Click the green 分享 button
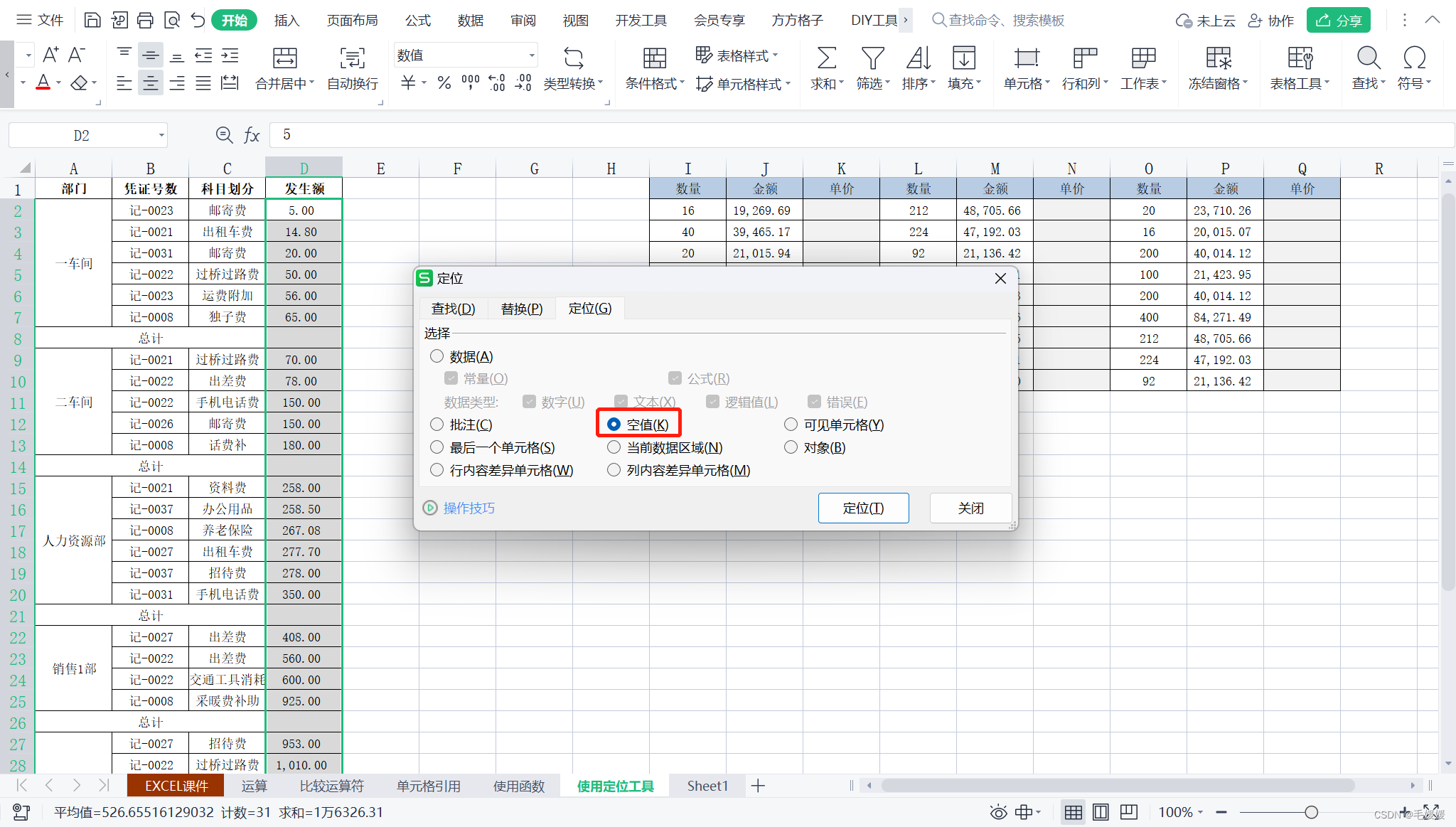The width and height of the screenshot is (1456, 827). 1338,21
